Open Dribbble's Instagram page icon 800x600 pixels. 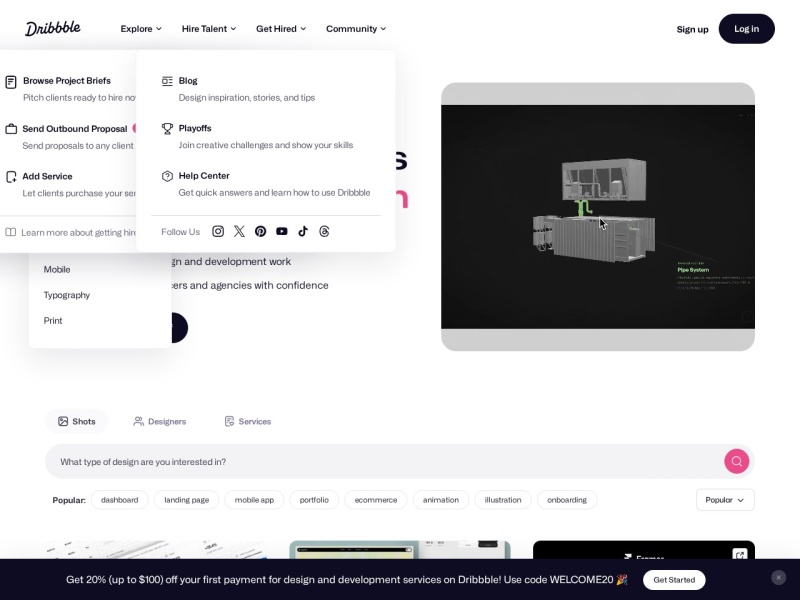pyautogui.click(x=218, y=232)
